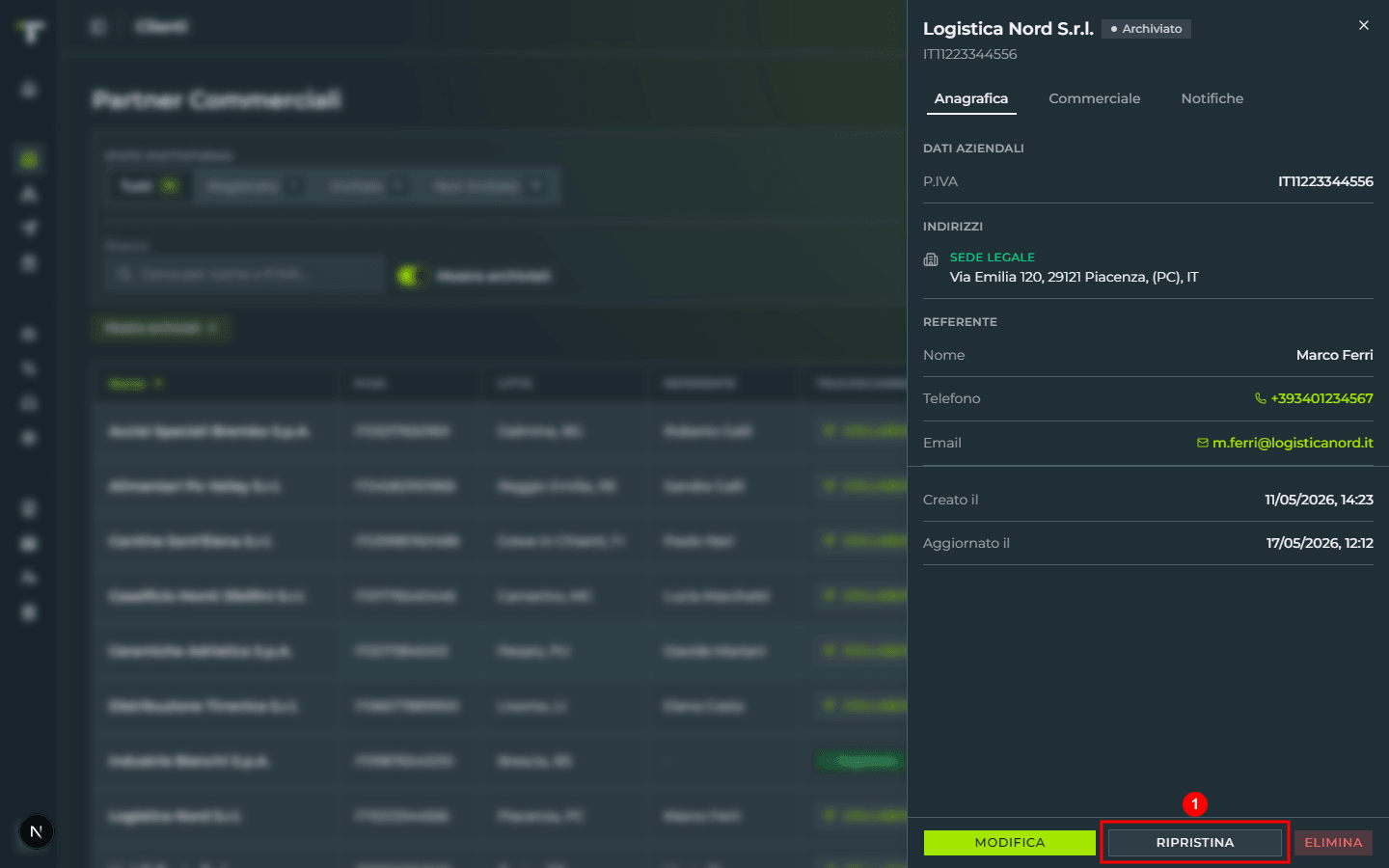Click the green MODIFICA button

(x=1010, y=843)
